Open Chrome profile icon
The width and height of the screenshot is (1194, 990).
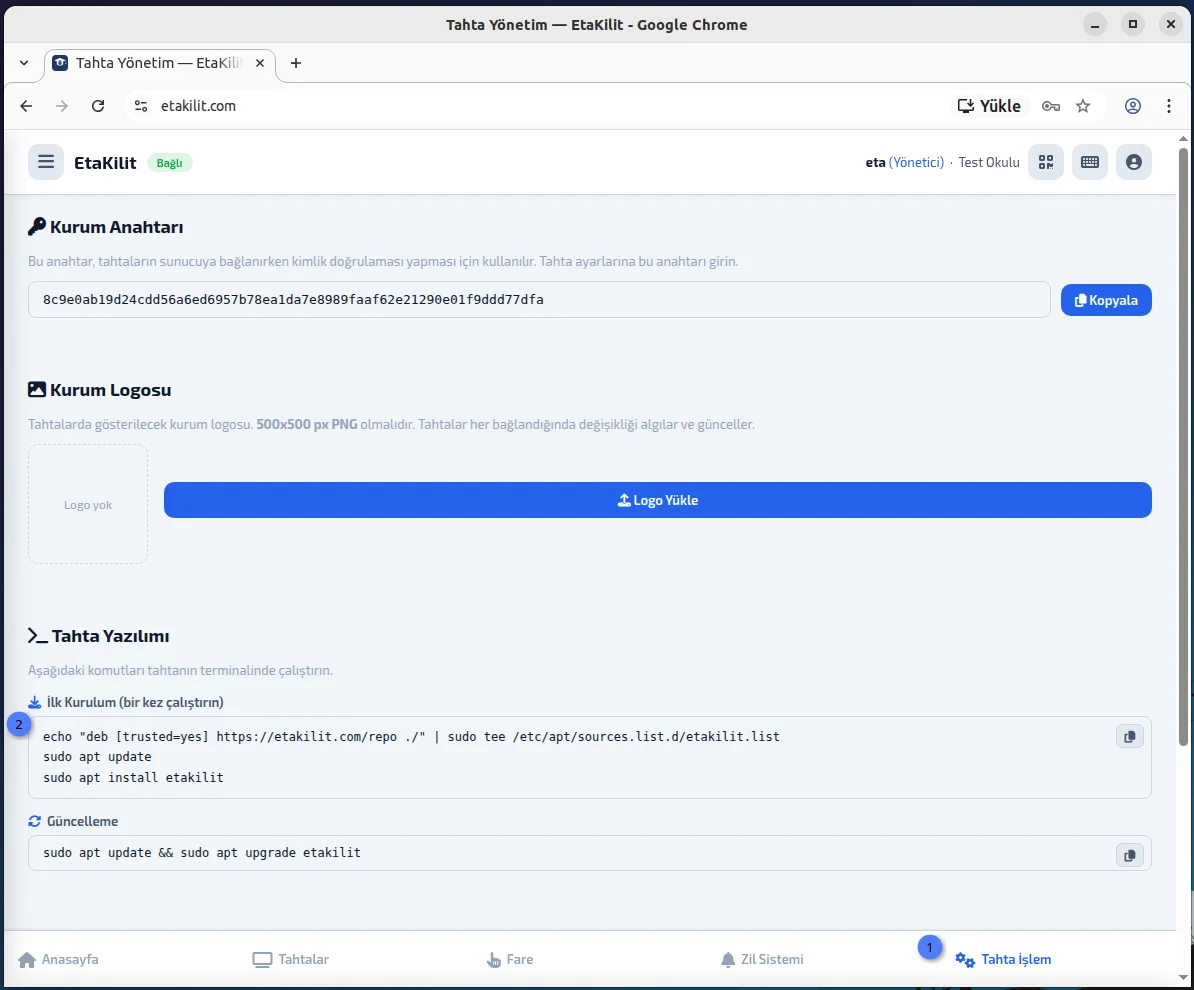tap(1133, 106)
